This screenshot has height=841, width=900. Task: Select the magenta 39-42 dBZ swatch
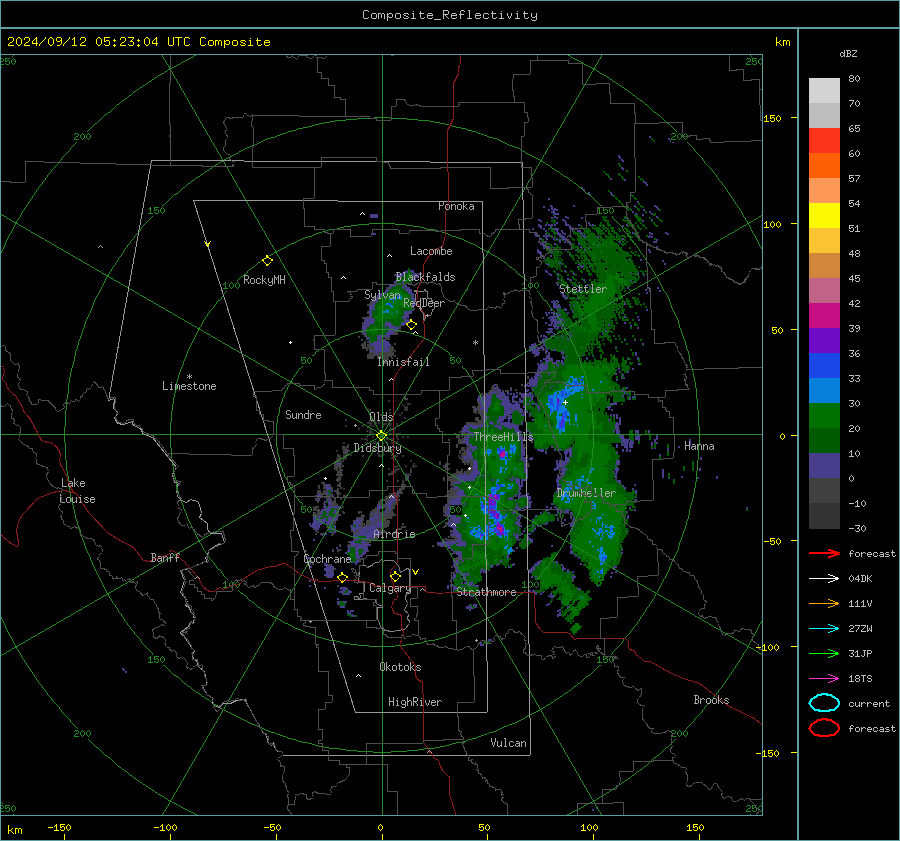[x=824, y=316]
